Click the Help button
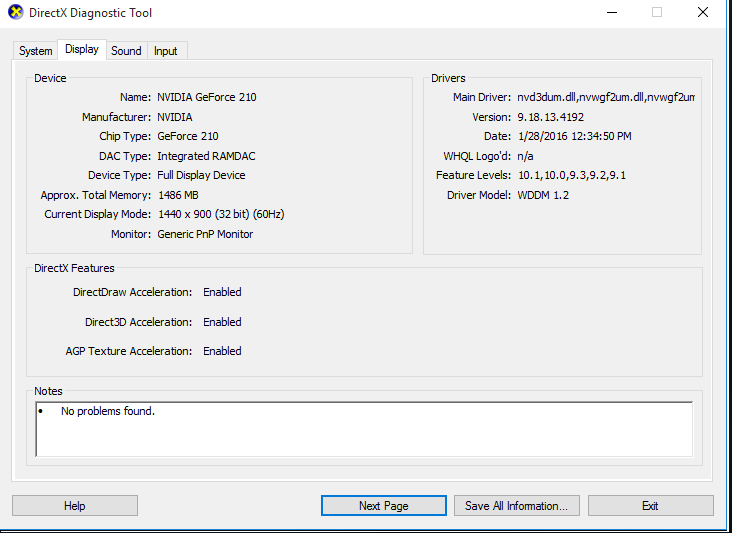 pos(75,506)
